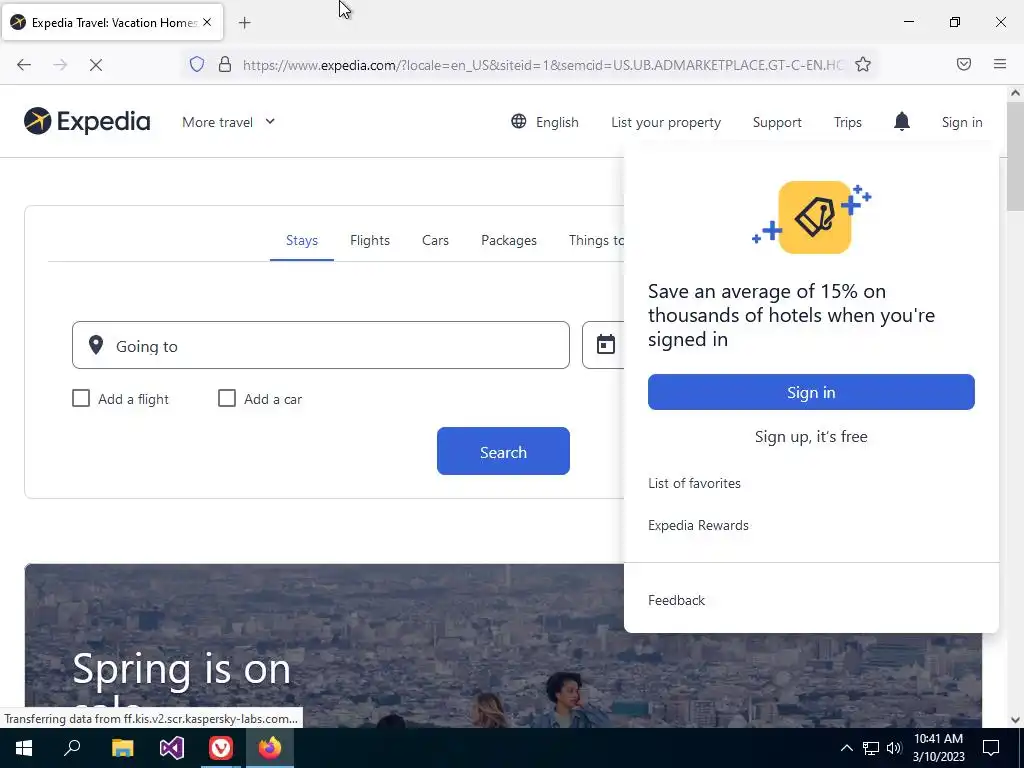Check the Add a car checkbox
The image size is (1024, 768).
click(x=227, y=398)
